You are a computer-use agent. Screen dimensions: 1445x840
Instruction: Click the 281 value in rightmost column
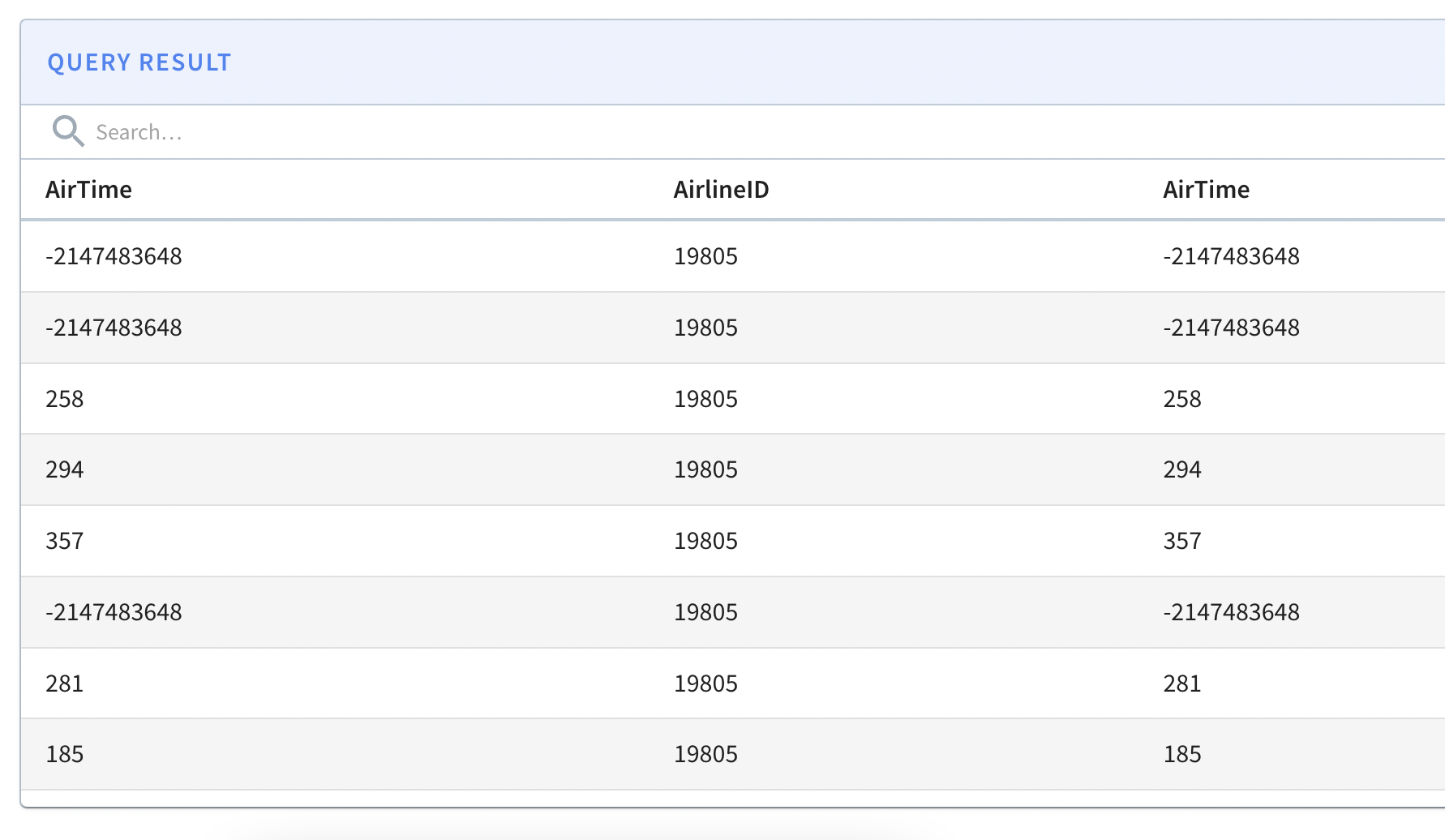[1182, 684]
